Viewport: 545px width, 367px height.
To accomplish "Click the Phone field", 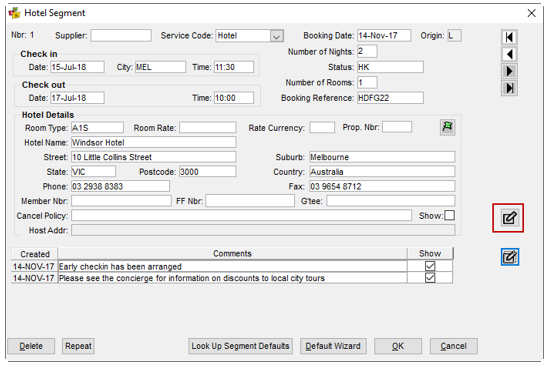I will click(x=120, y=186).
